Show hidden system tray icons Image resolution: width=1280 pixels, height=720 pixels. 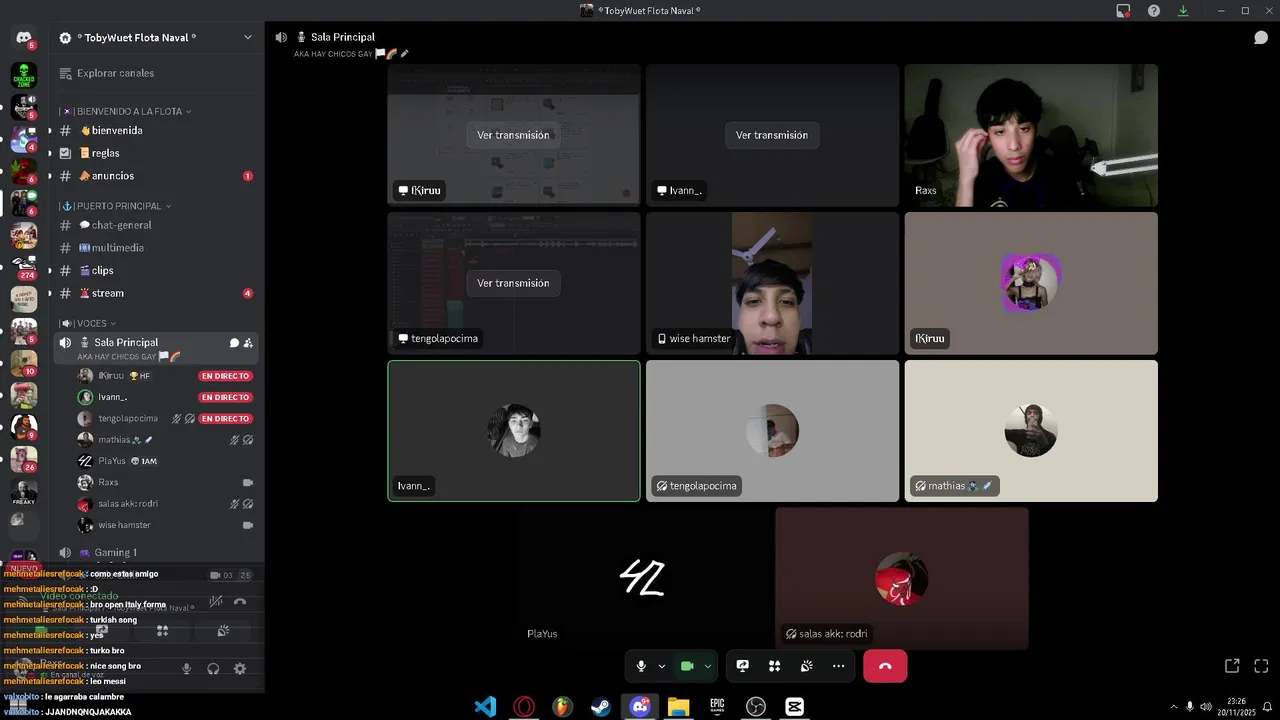[1174, 707]
